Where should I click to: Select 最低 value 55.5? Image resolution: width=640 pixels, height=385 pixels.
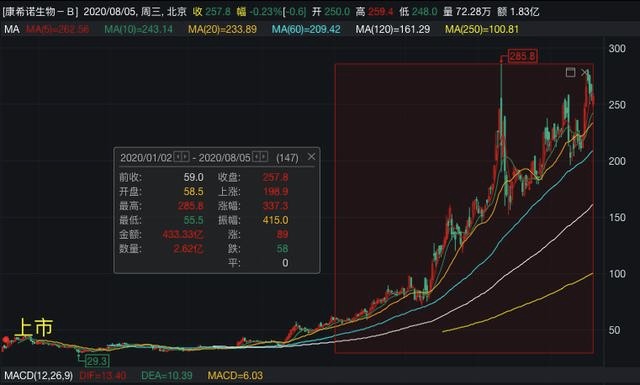pyautogui.click(x=193, y=220)
